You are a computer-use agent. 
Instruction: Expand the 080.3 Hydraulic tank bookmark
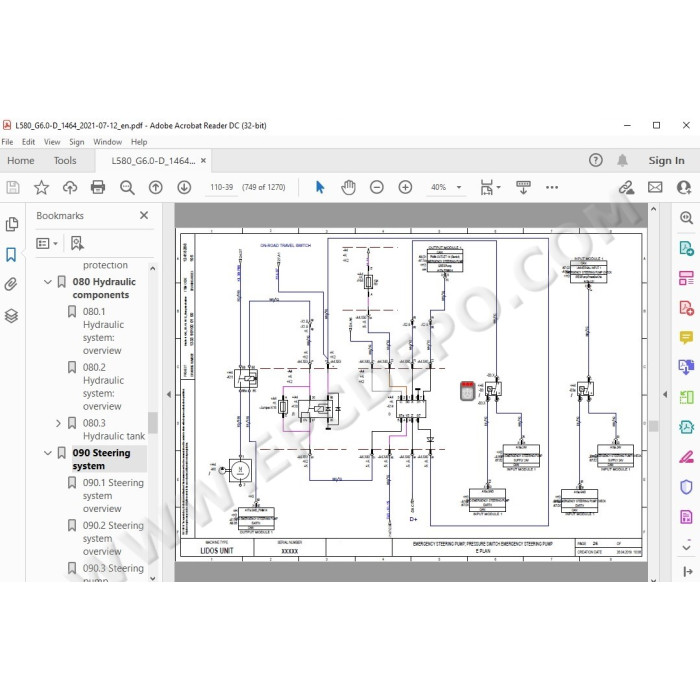click(x=58, y=423)
